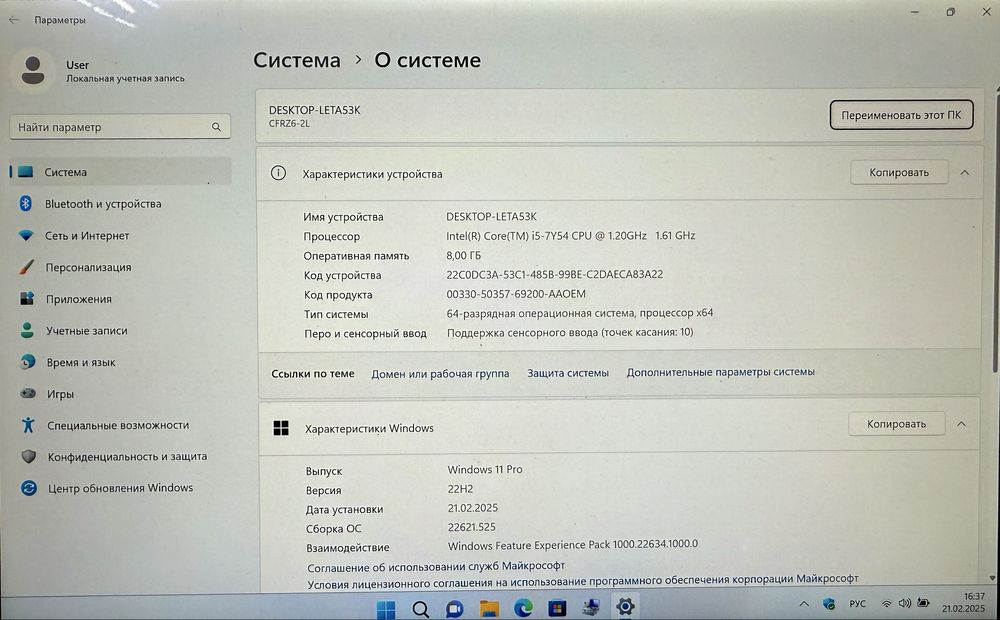Select version value 22H2

coord(460,489)
